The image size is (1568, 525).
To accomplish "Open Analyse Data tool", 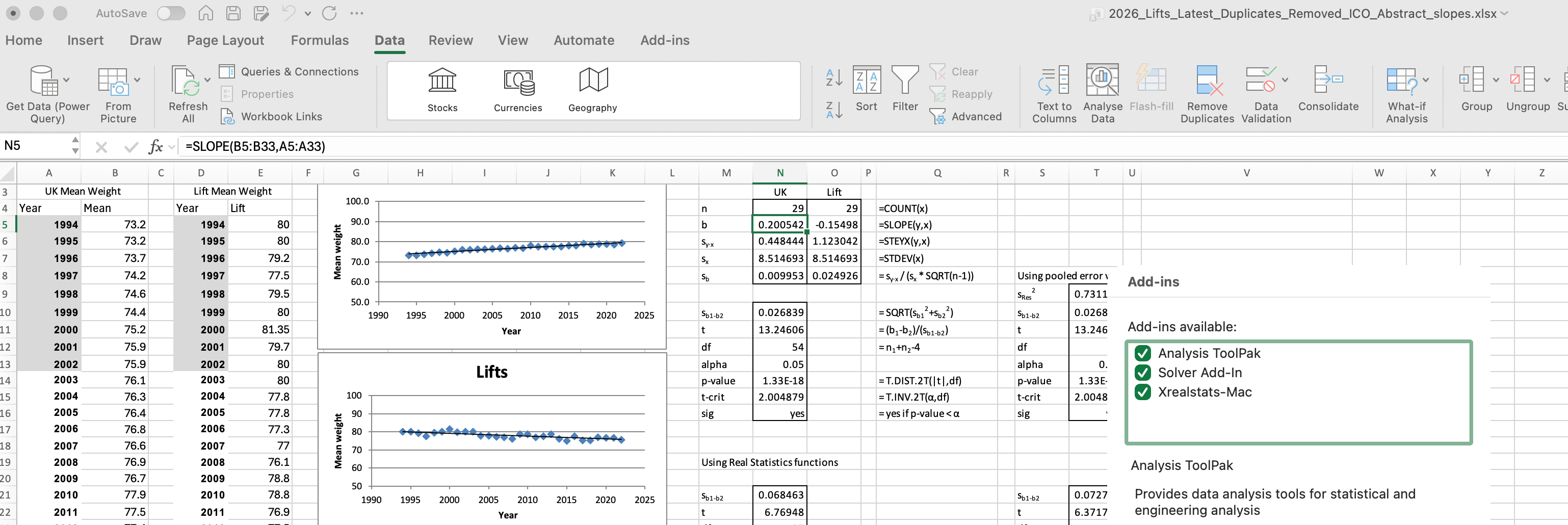I will coord(1103,94).
